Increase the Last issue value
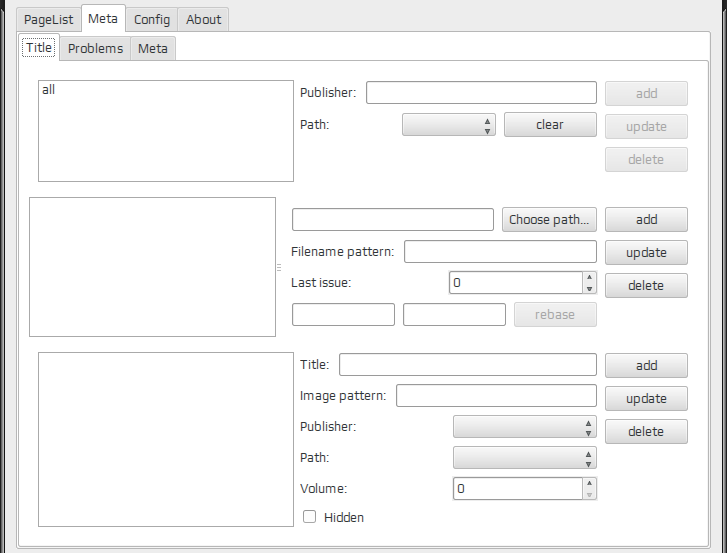727x553 pixels. pyautogui.click(x=589, y=277)
